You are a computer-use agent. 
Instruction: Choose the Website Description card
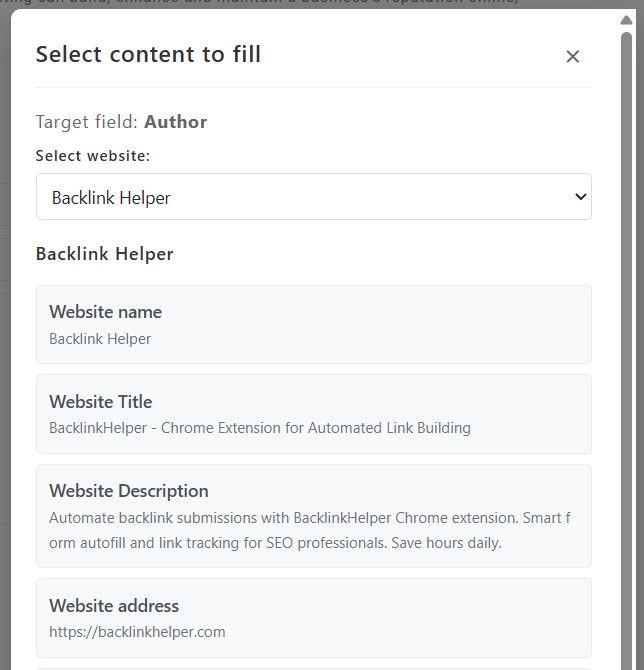click(x=313, y=515)
